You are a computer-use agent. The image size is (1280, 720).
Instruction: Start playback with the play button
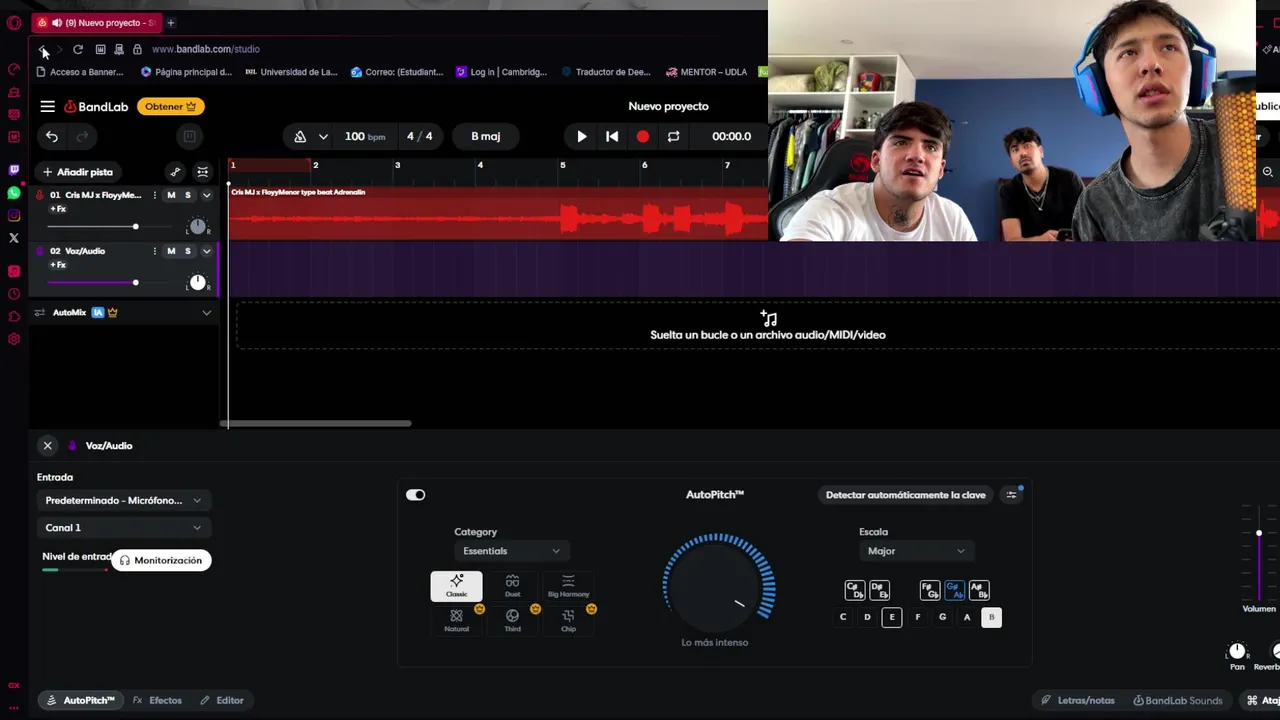[582, 136]
